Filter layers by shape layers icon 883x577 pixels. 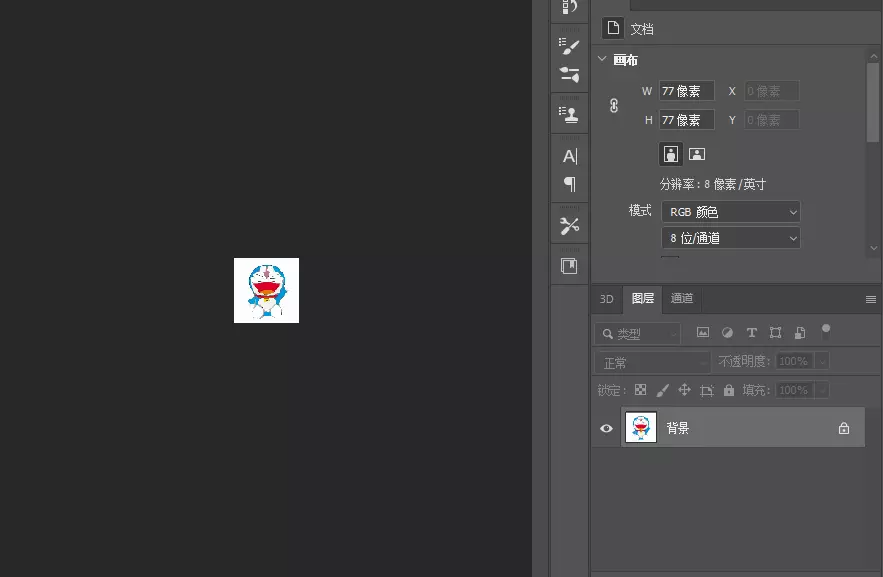click(x=775, y=333)
